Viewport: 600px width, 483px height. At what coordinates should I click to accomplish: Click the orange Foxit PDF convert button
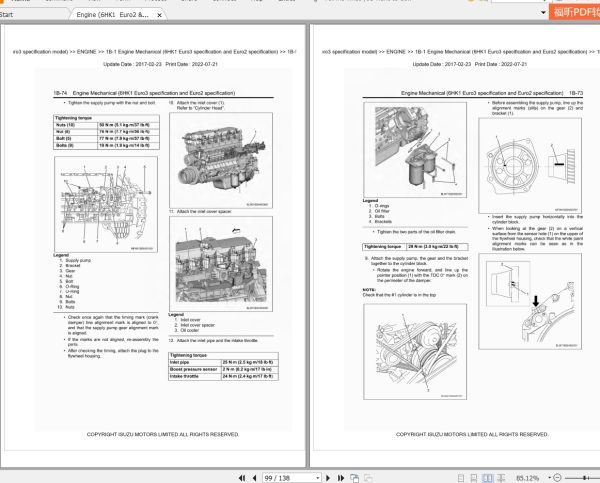[x=574, y=12]
